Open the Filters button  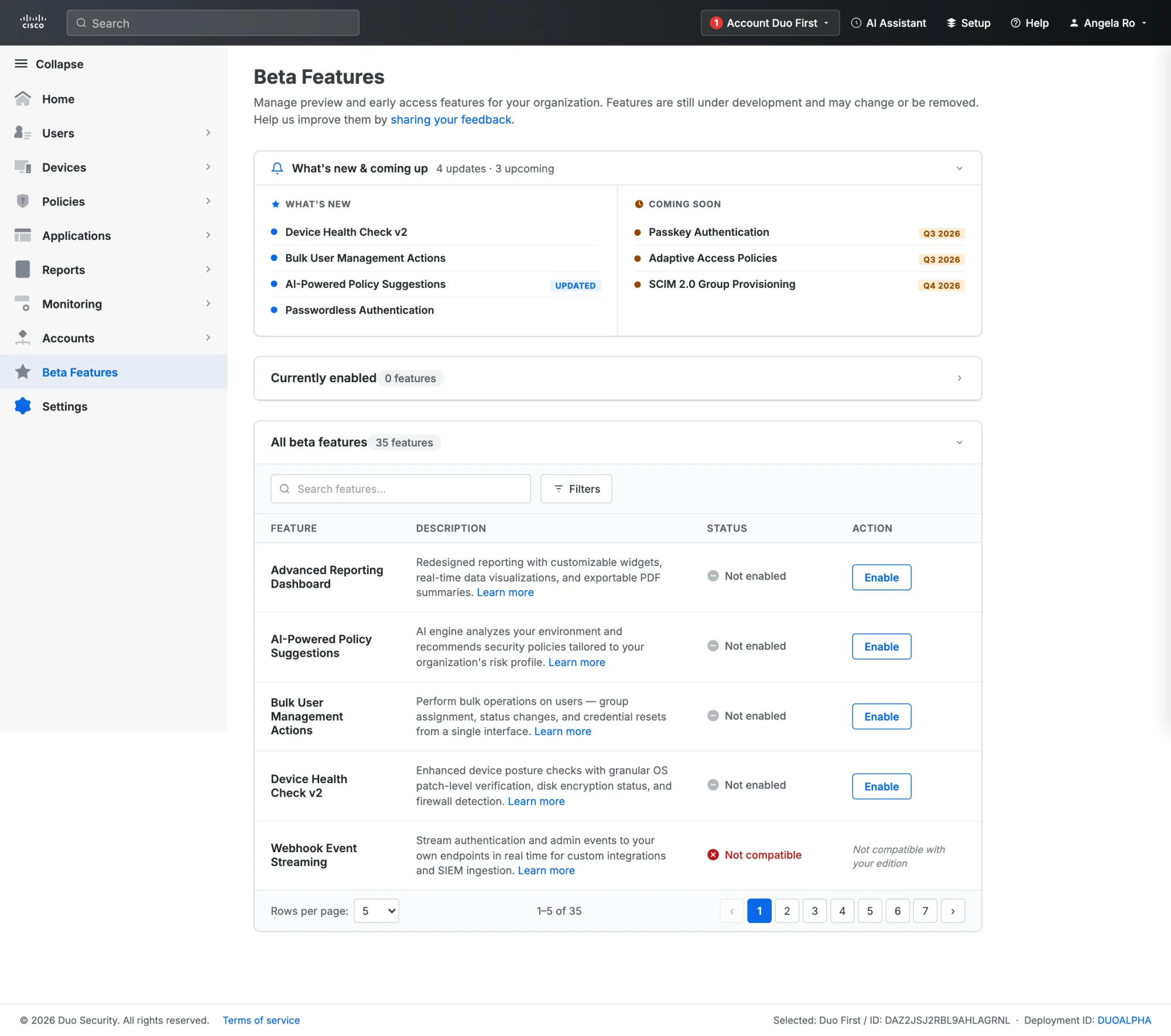[576, 489]
